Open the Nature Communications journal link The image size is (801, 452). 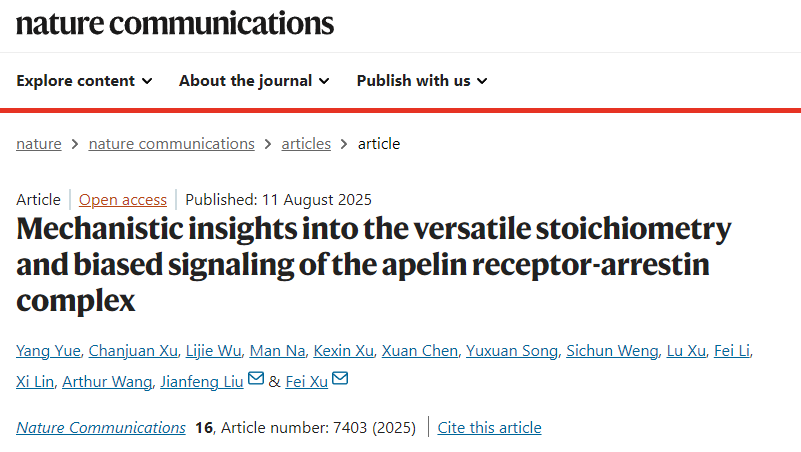click(x=101, y=428)
